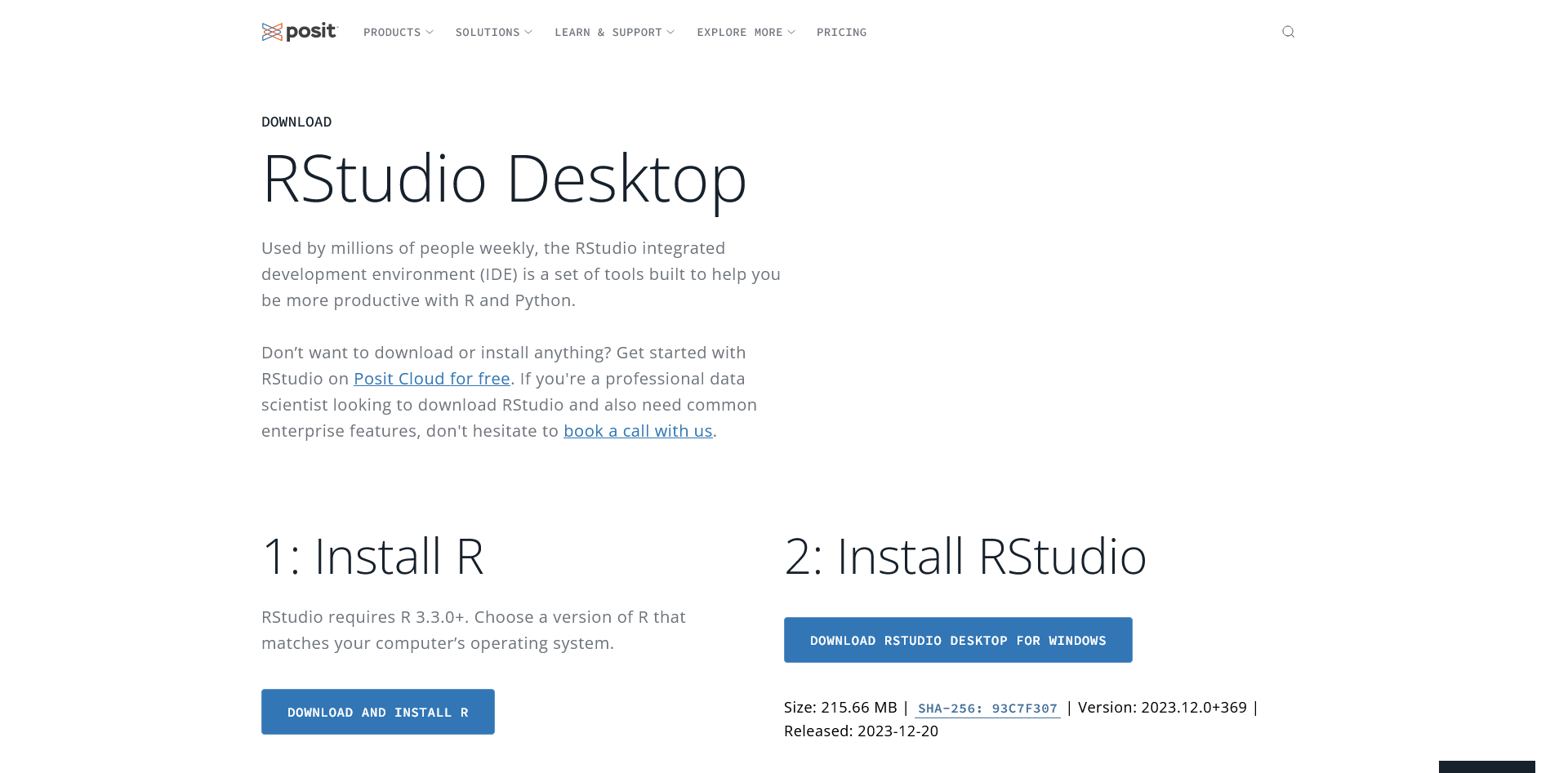Viewport: 1568px width, 773px height.
Task: Click the 2: Install RStudio heading
Action: 965,557
